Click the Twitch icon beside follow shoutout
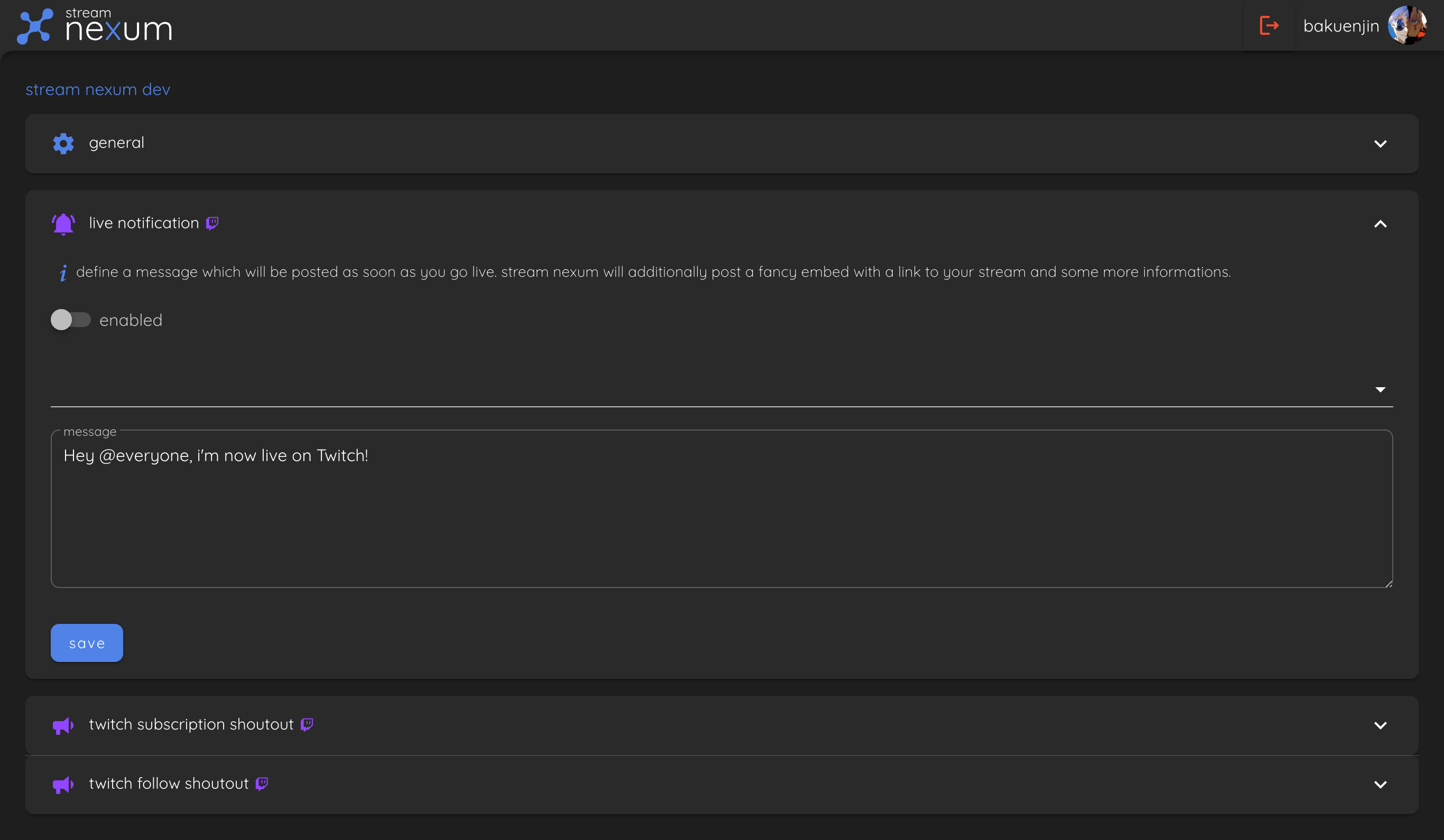Viewport: 1444px width, 840px height. click(262, 783)
